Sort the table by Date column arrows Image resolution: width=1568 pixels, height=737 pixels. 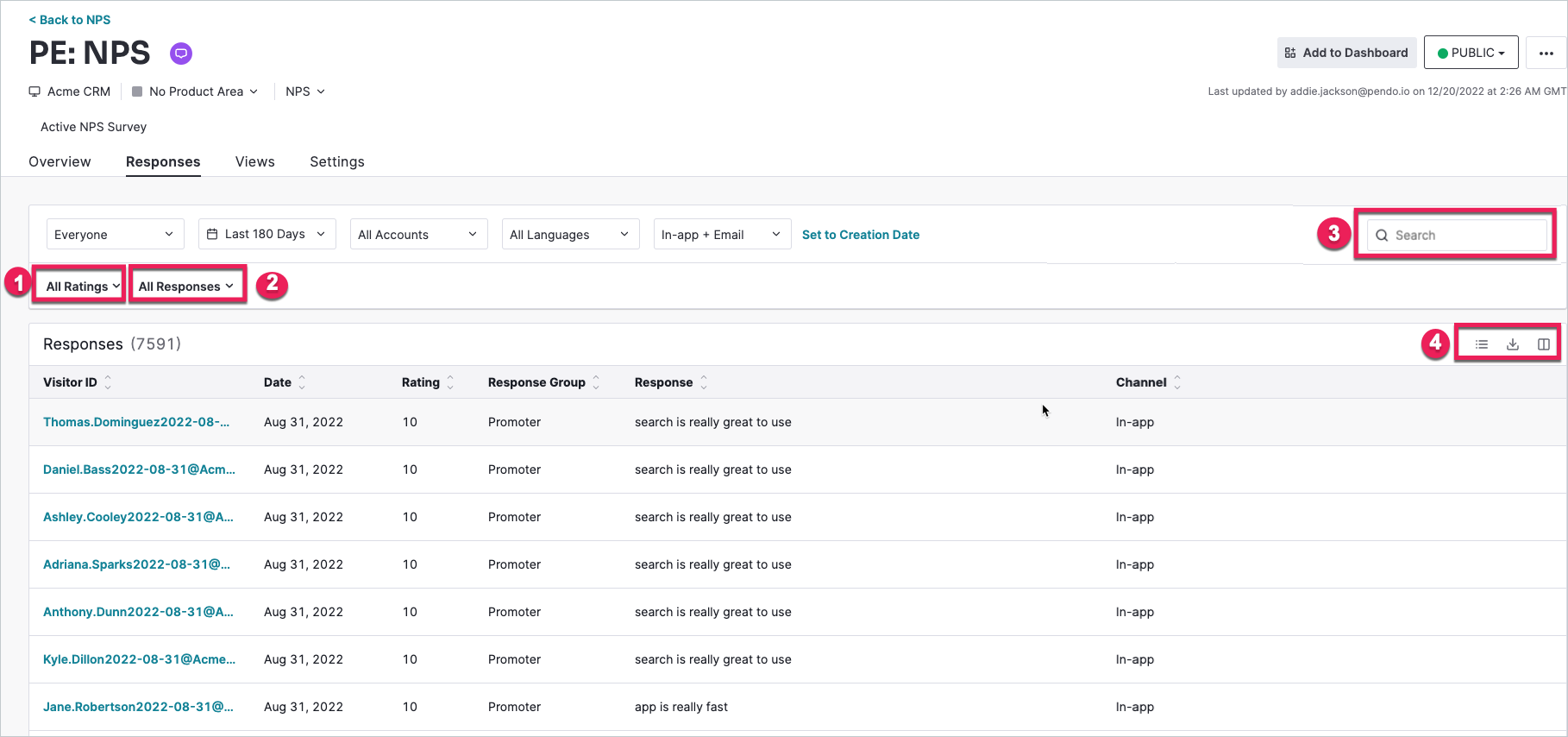(302, 382)
